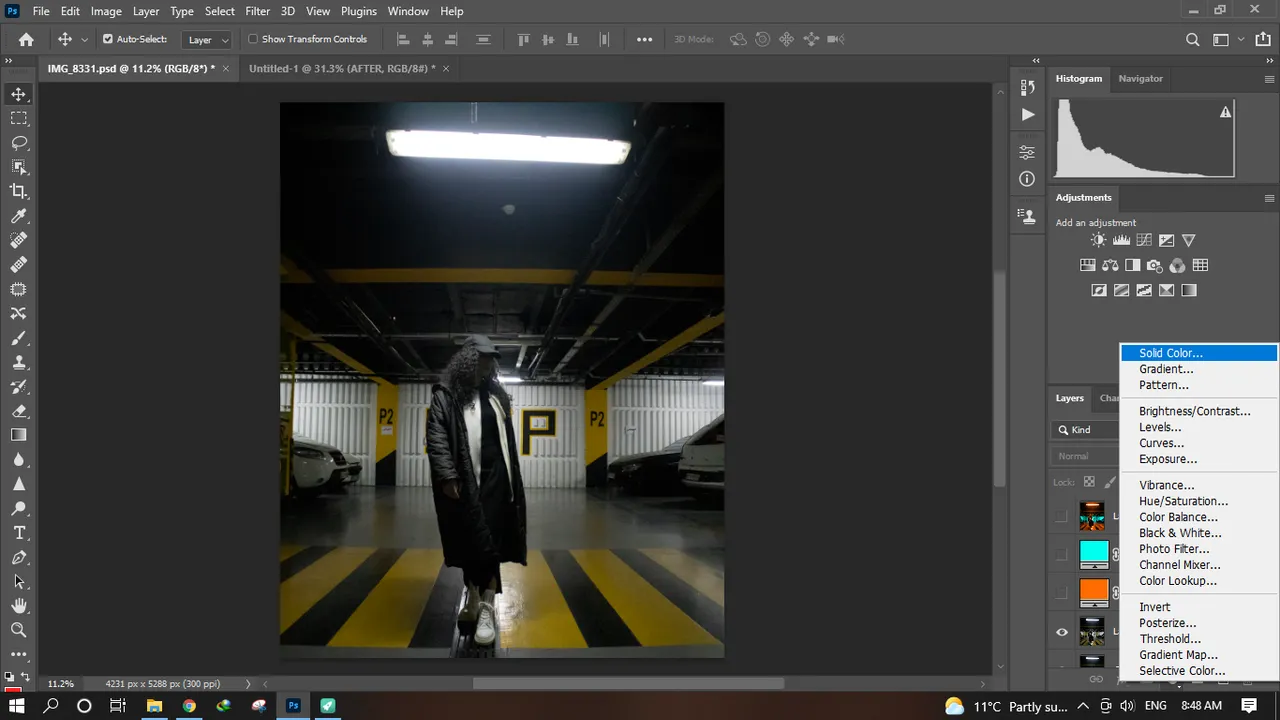Choose Gradient Map from the popup menu
This screenshot has width=1280, height=720.
(x=1199, y=655)
